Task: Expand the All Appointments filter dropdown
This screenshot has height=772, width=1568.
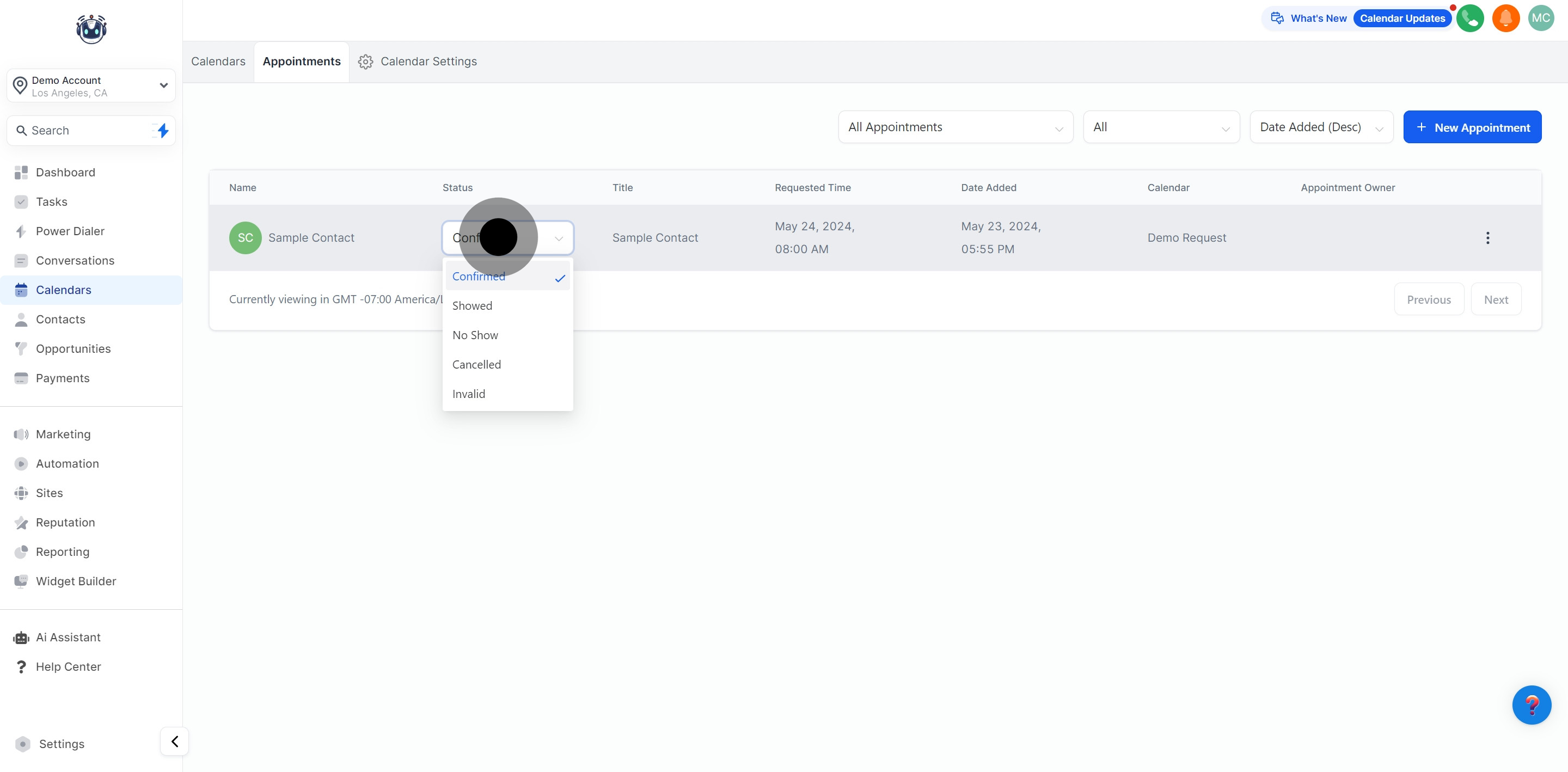Action: (x=955, y=127)
